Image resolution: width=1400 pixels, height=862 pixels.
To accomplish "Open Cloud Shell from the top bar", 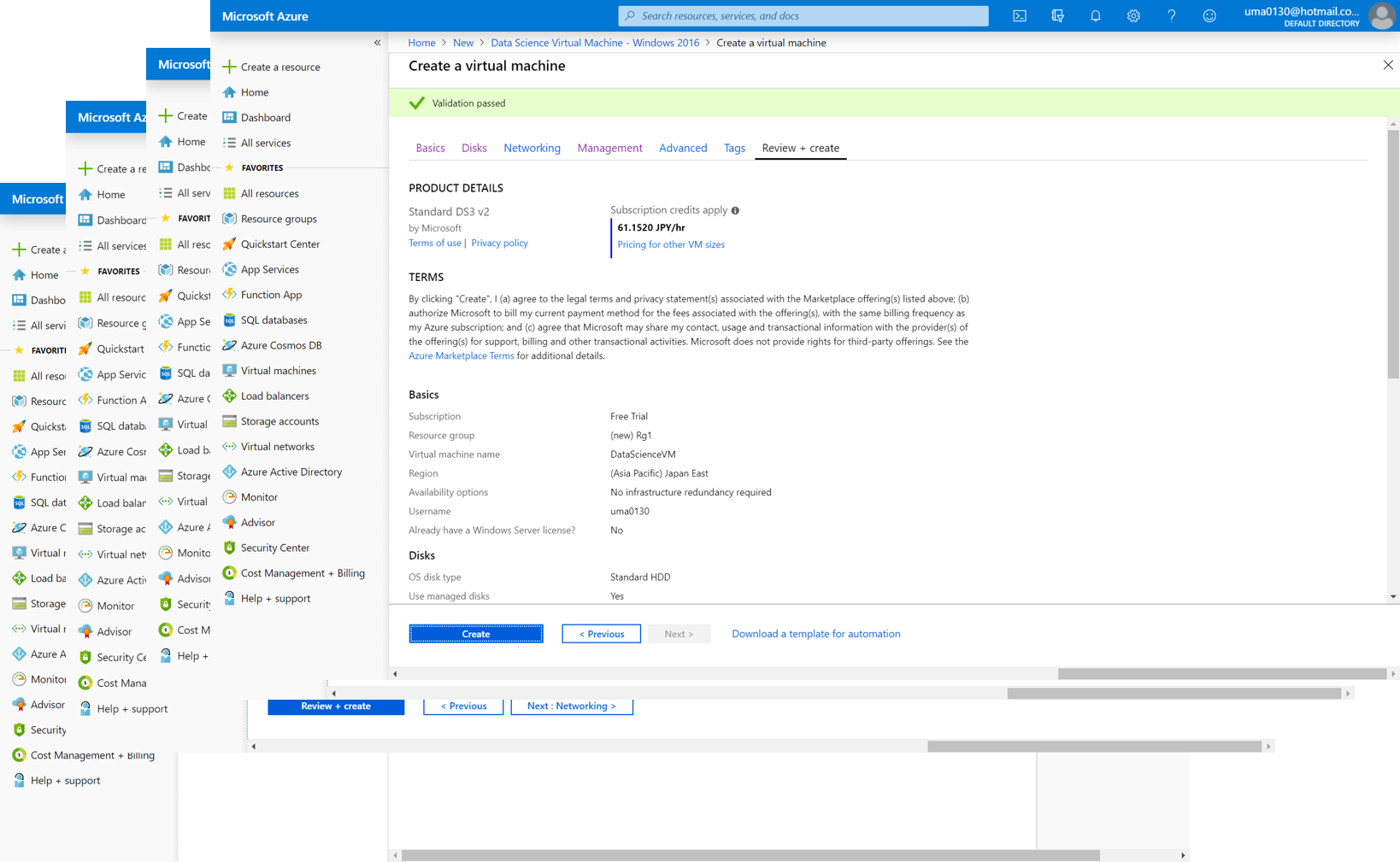I will pos(1020,16).
